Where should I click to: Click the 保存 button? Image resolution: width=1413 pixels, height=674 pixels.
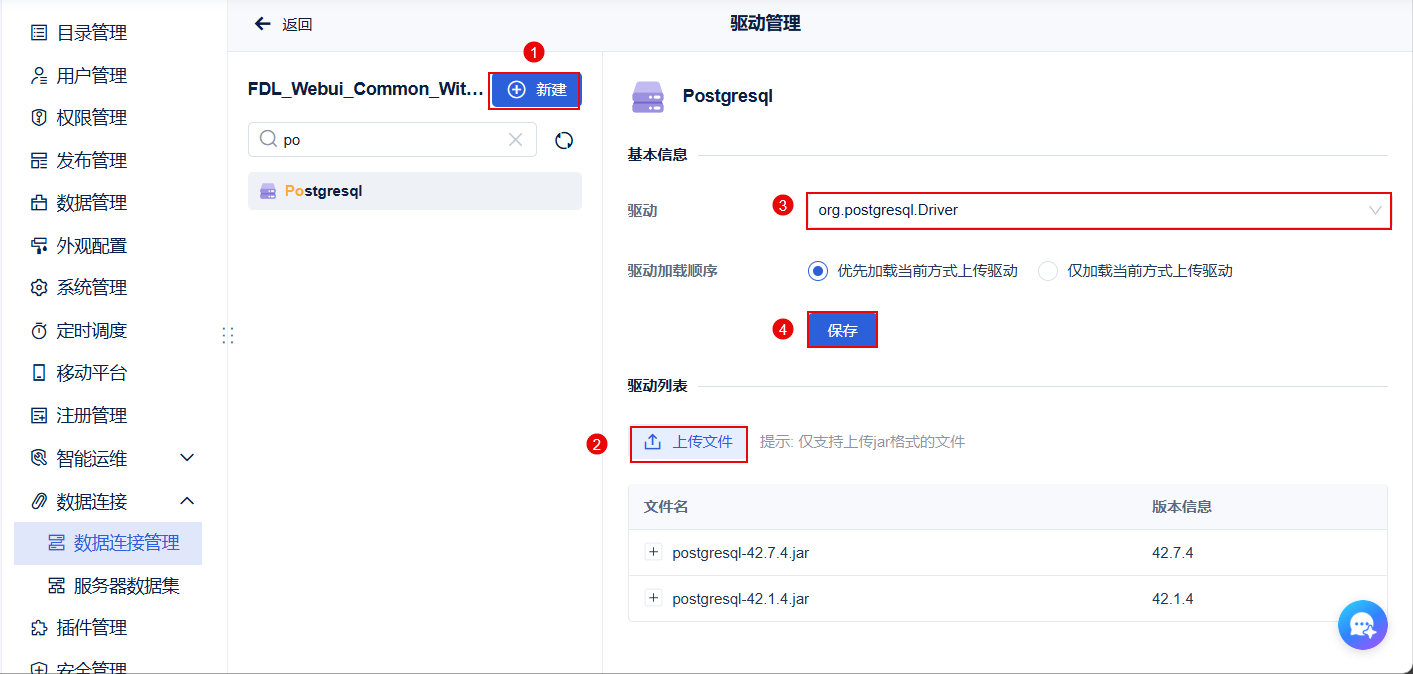(842, 330)
